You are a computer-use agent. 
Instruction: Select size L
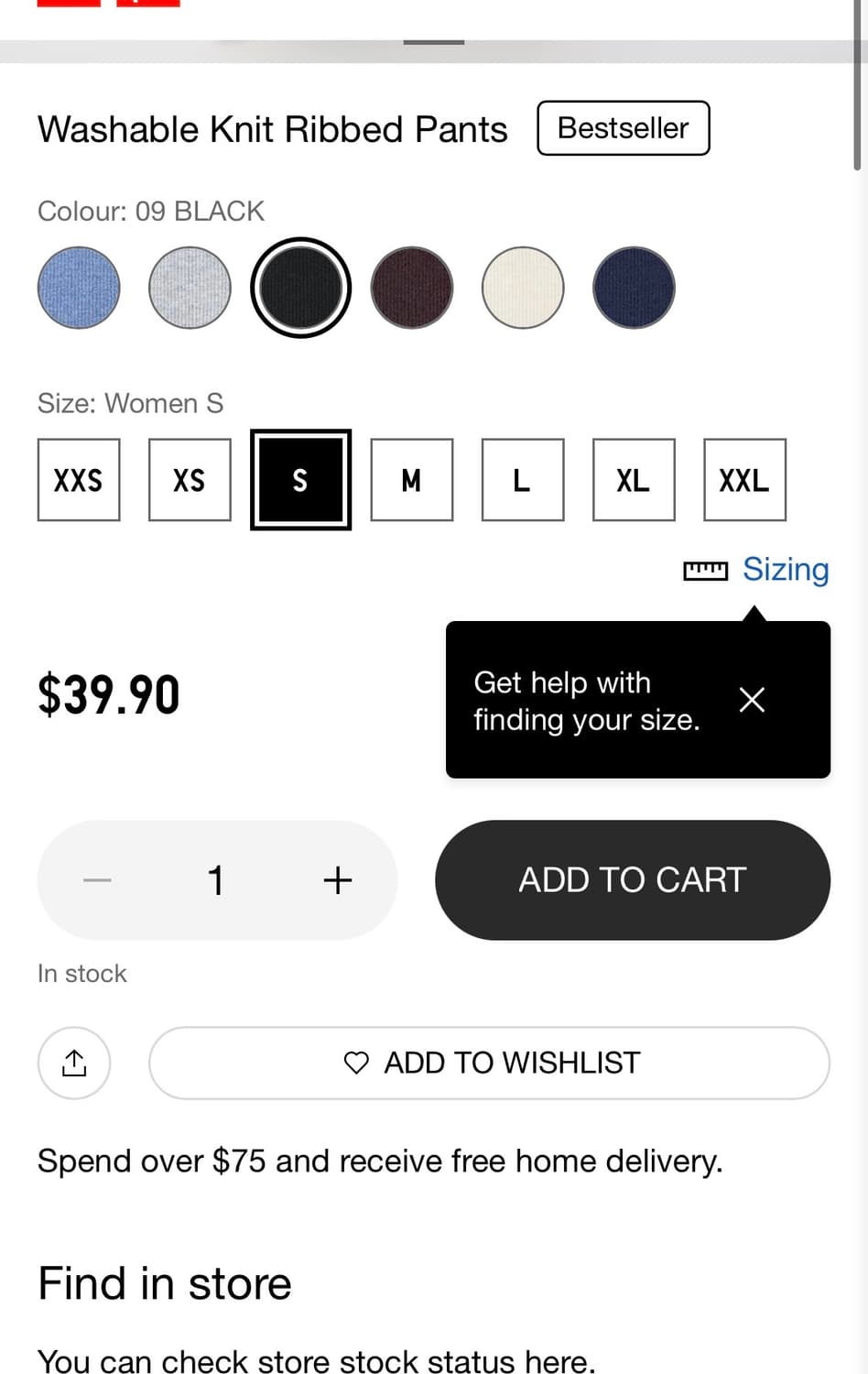[x=522, y=480]
